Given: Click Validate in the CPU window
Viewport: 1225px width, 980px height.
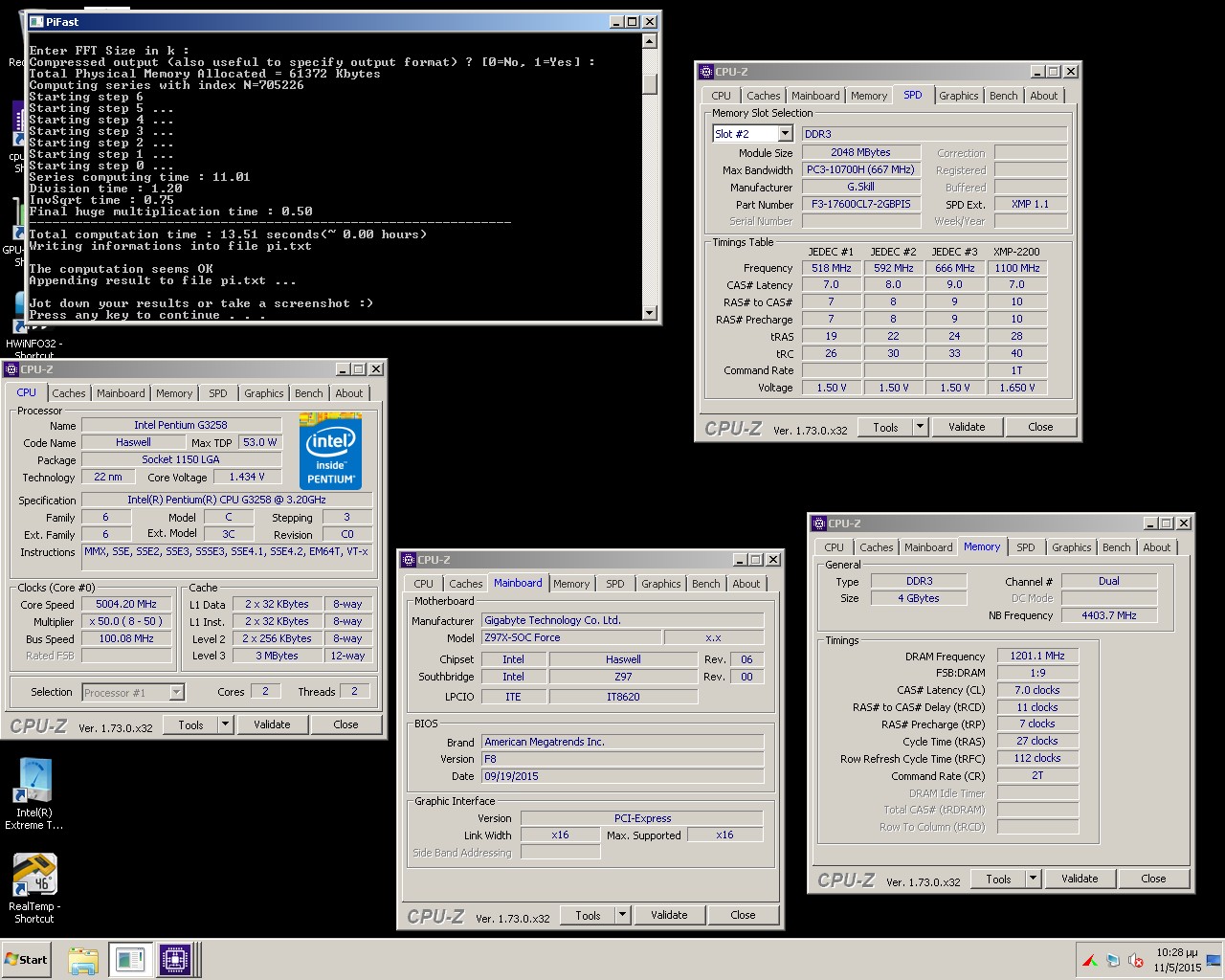Looking at the screenshot, I should (272, 724).
